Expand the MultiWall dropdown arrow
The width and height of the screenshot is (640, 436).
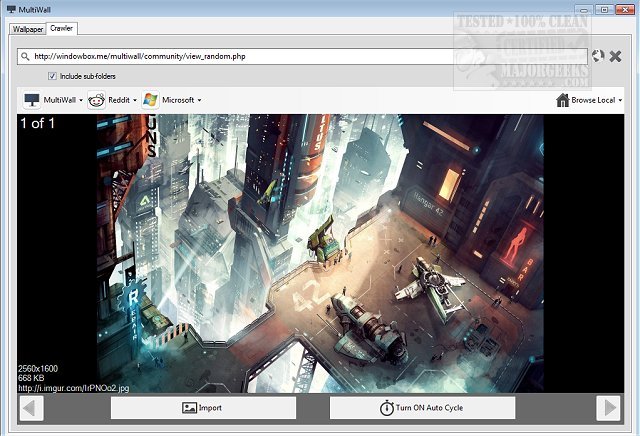point(81,100)
